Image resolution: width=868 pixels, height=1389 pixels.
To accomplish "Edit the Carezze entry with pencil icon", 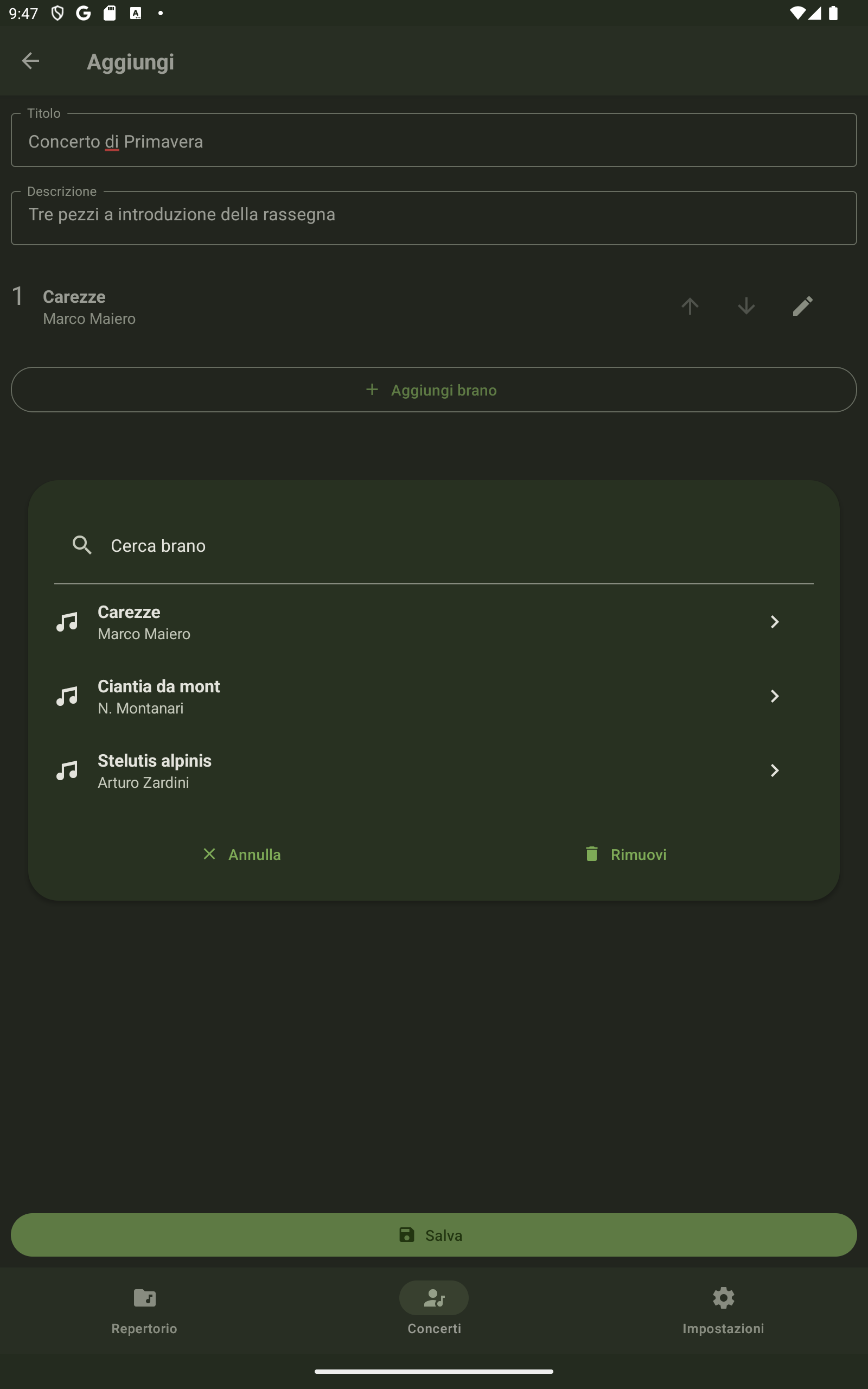I will pos(802,306).
